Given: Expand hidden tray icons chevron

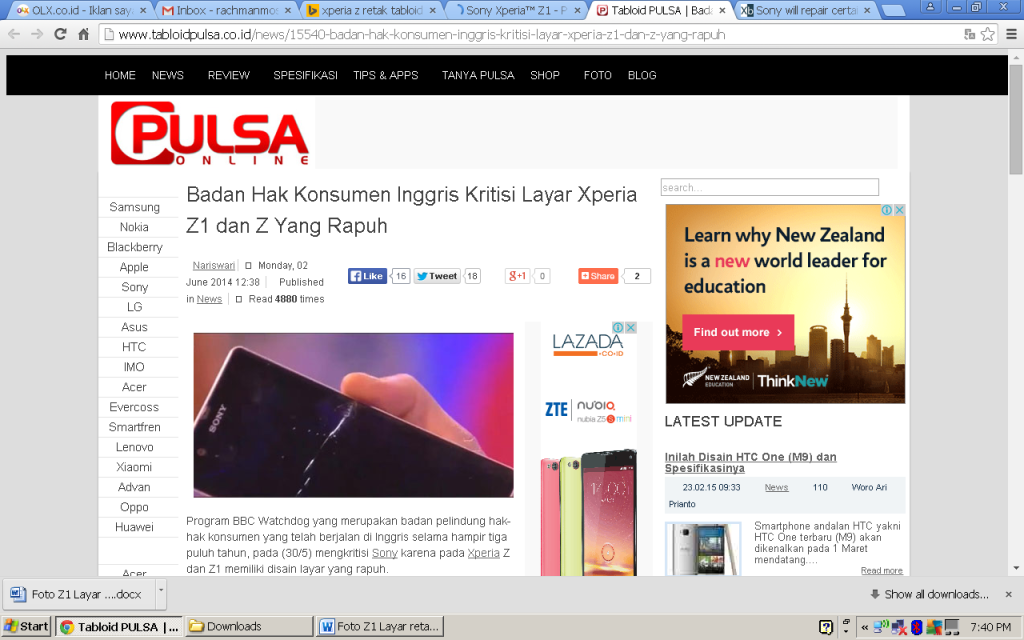Looking at the screenshot, I should point(865,628).
